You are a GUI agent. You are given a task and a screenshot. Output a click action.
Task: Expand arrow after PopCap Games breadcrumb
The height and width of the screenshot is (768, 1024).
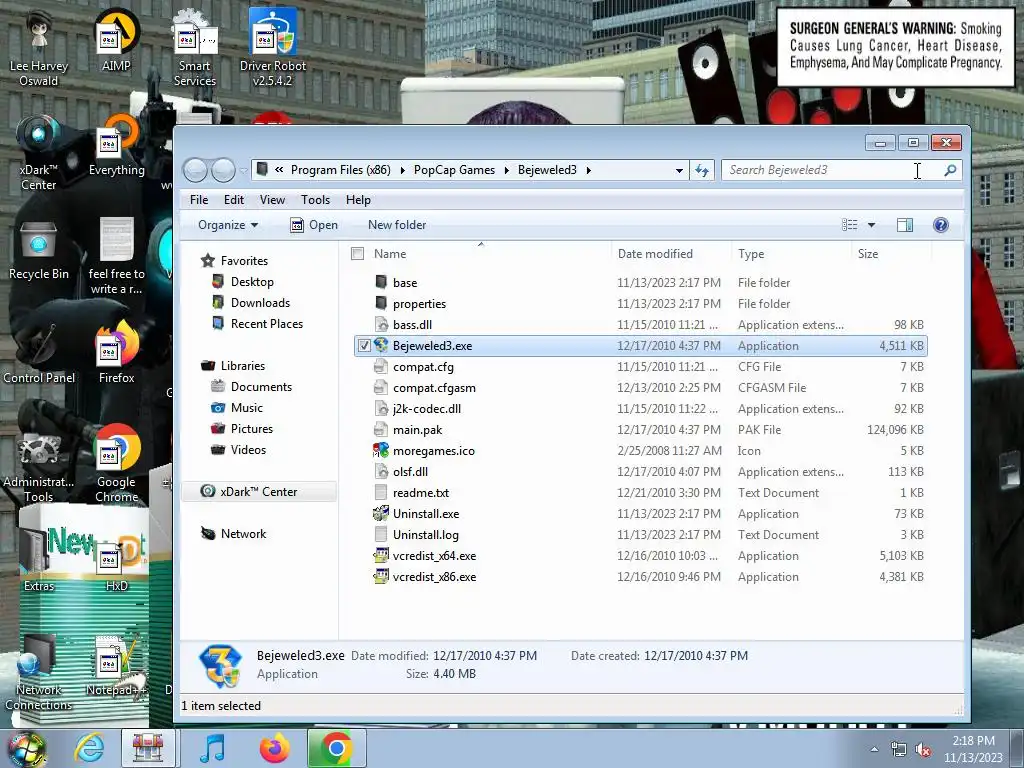point(506,170)
